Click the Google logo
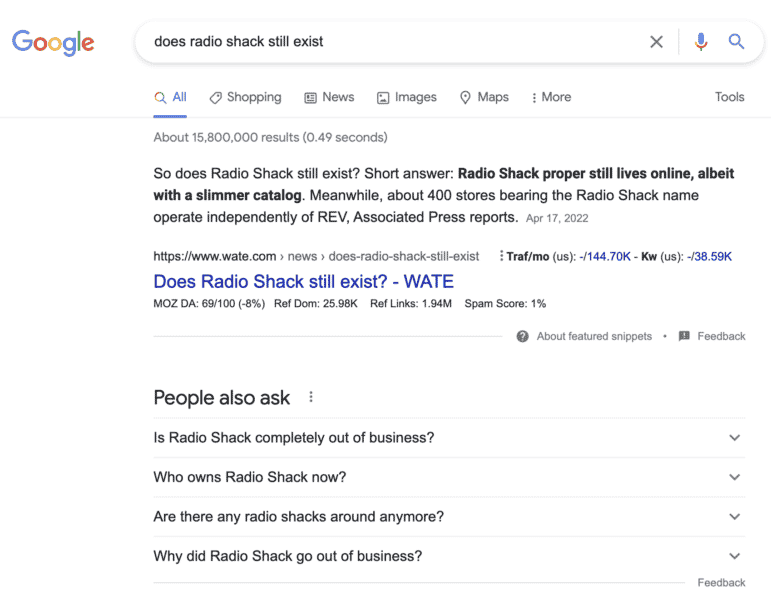This screenshot has width=771, height=600. pos(53,42)
